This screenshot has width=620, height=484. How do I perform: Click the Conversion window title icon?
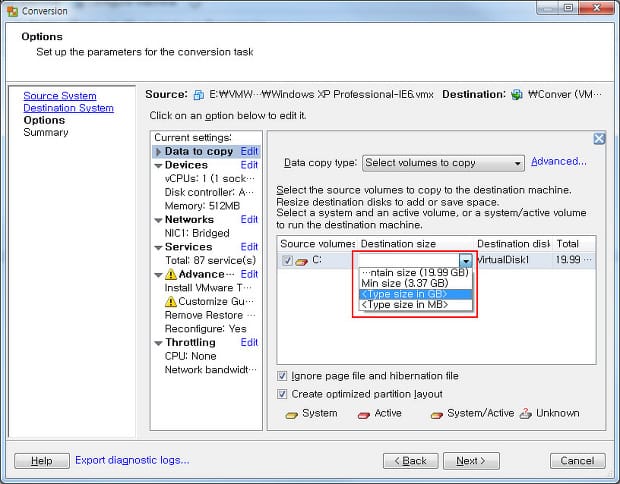pyautogui.click(x=12, y=11)
